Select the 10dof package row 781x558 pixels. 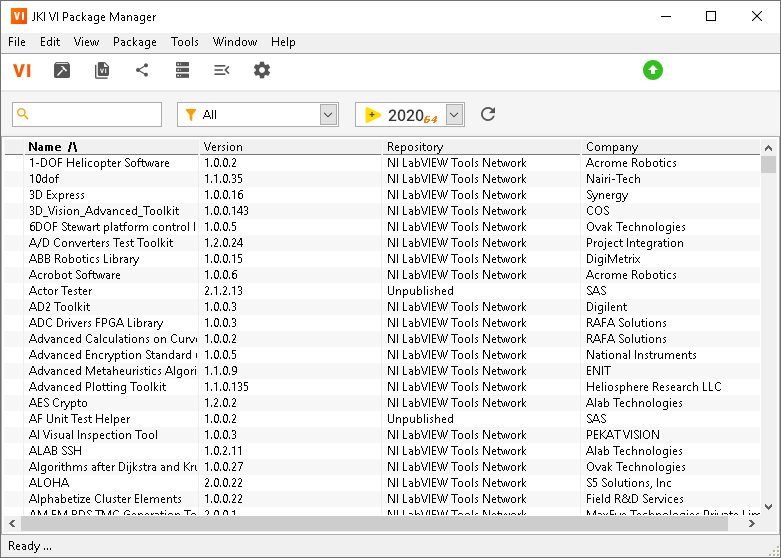pos(383,179)
